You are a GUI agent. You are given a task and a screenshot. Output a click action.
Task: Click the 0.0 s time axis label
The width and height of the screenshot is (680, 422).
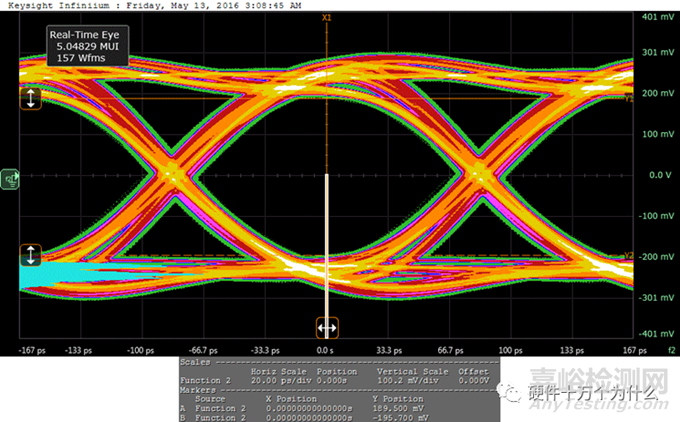coord(327,351)
